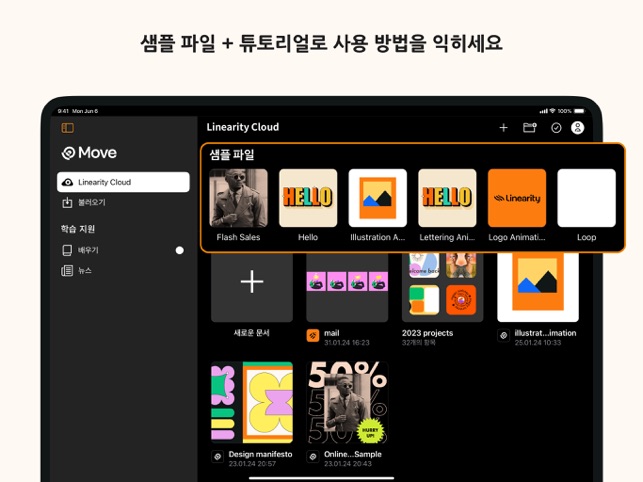Click the orange file icon beside mail
Screen dimensions: 643x482
[313, 336]
